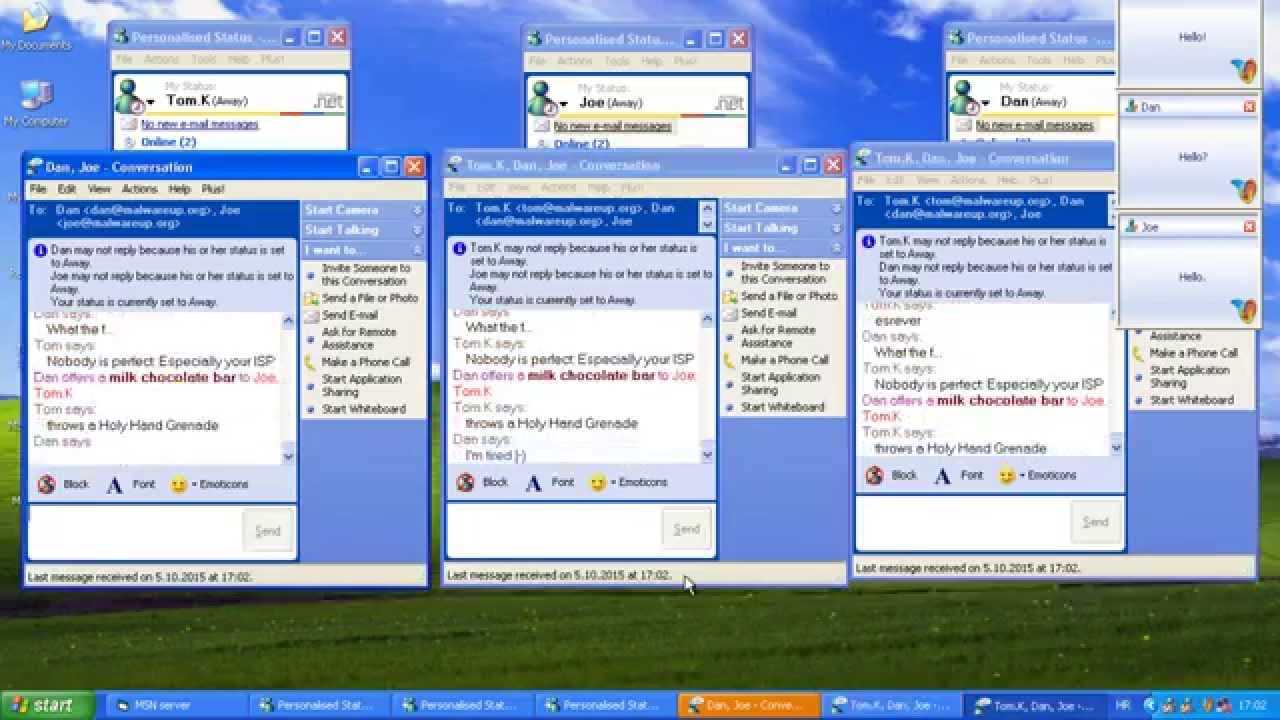Collapse Start Camera section in middle window
Screen dimensions: 1280x720
coord(836,208)
